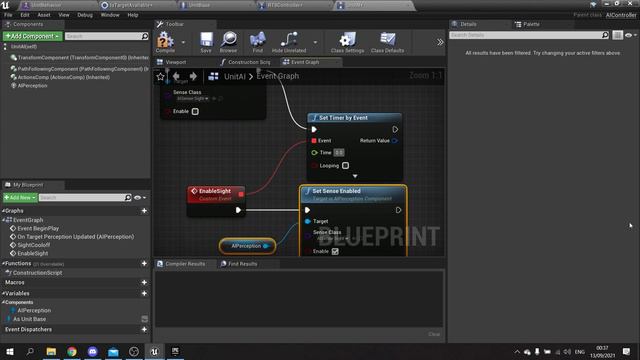Screen dimensions: 640x360
Task: Click My Blueprint search field
Action: tap(85, 198)
